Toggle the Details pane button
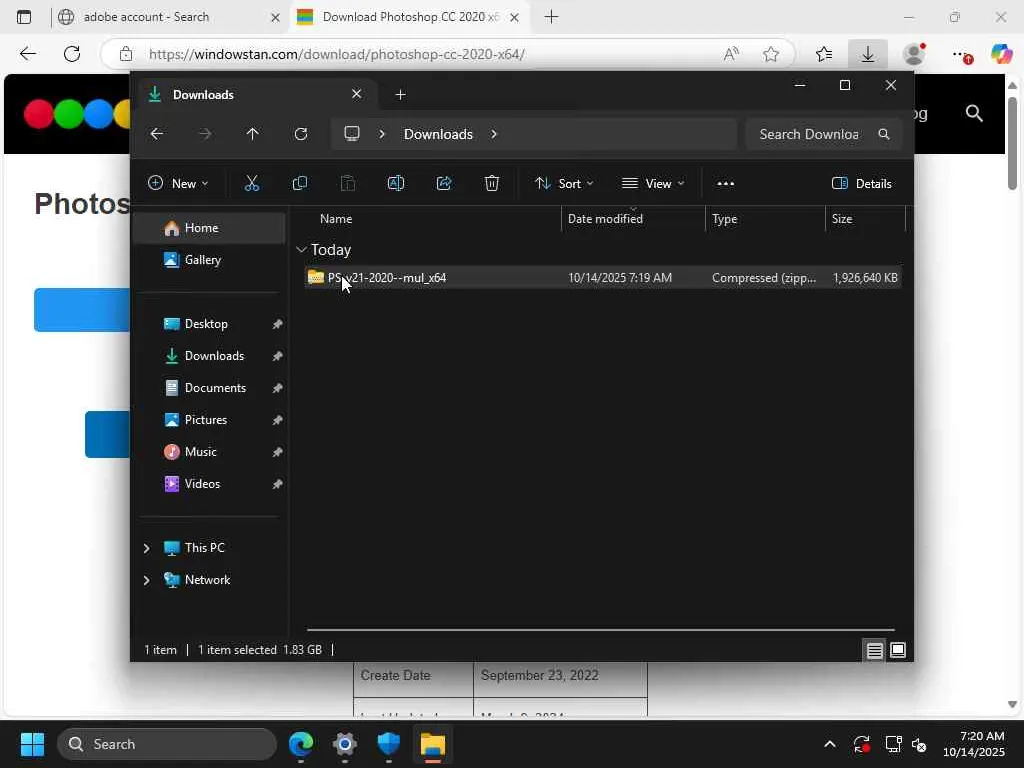Screen dimensions: 1024x768 pos(861,184)
